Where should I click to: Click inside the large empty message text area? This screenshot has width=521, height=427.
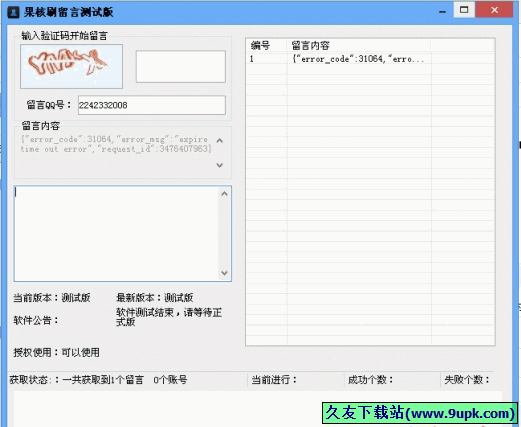click(x=117, y=234)
